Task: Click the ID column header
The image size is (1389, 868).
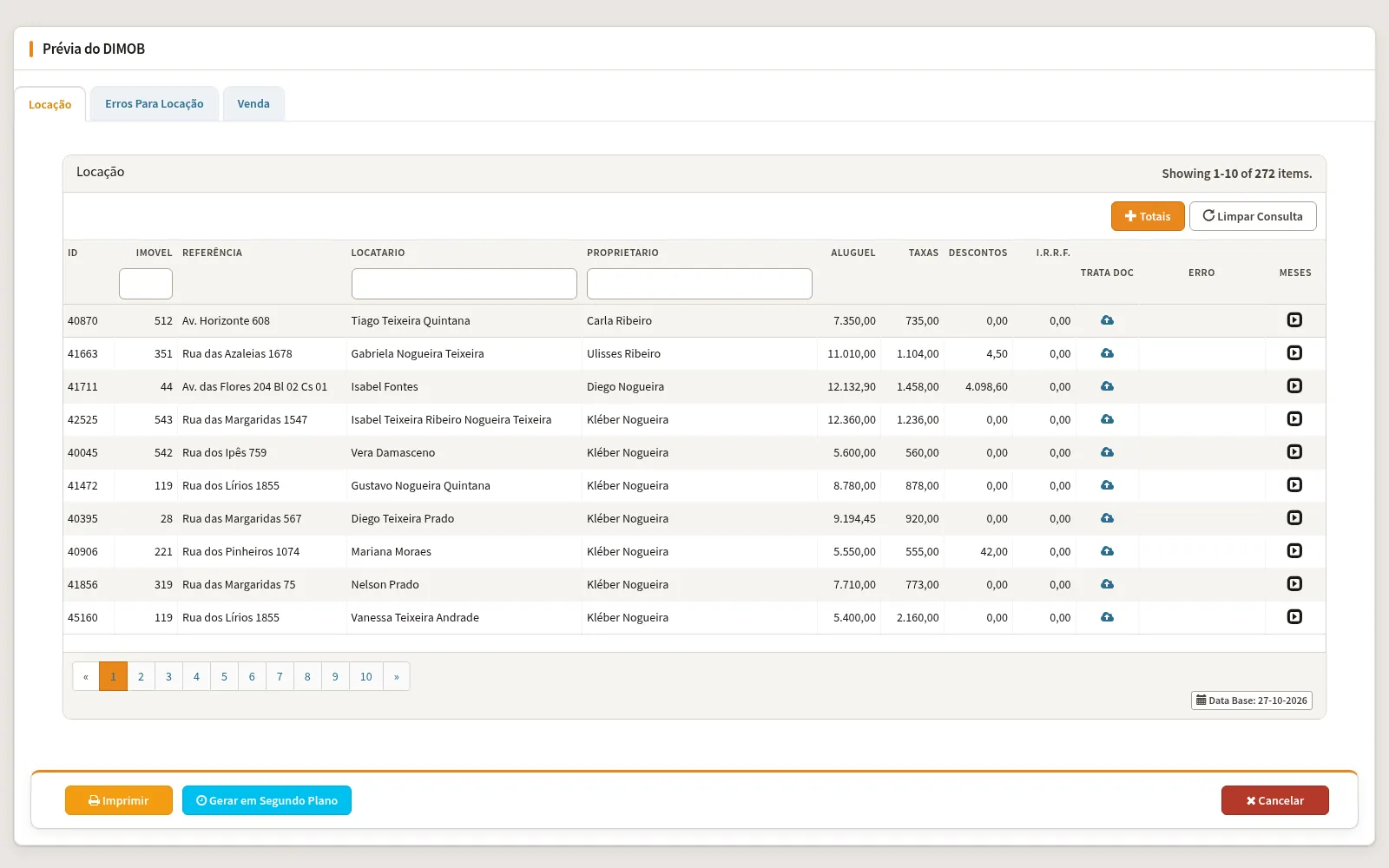Action: pyautogui.click(x=73, y=253)
